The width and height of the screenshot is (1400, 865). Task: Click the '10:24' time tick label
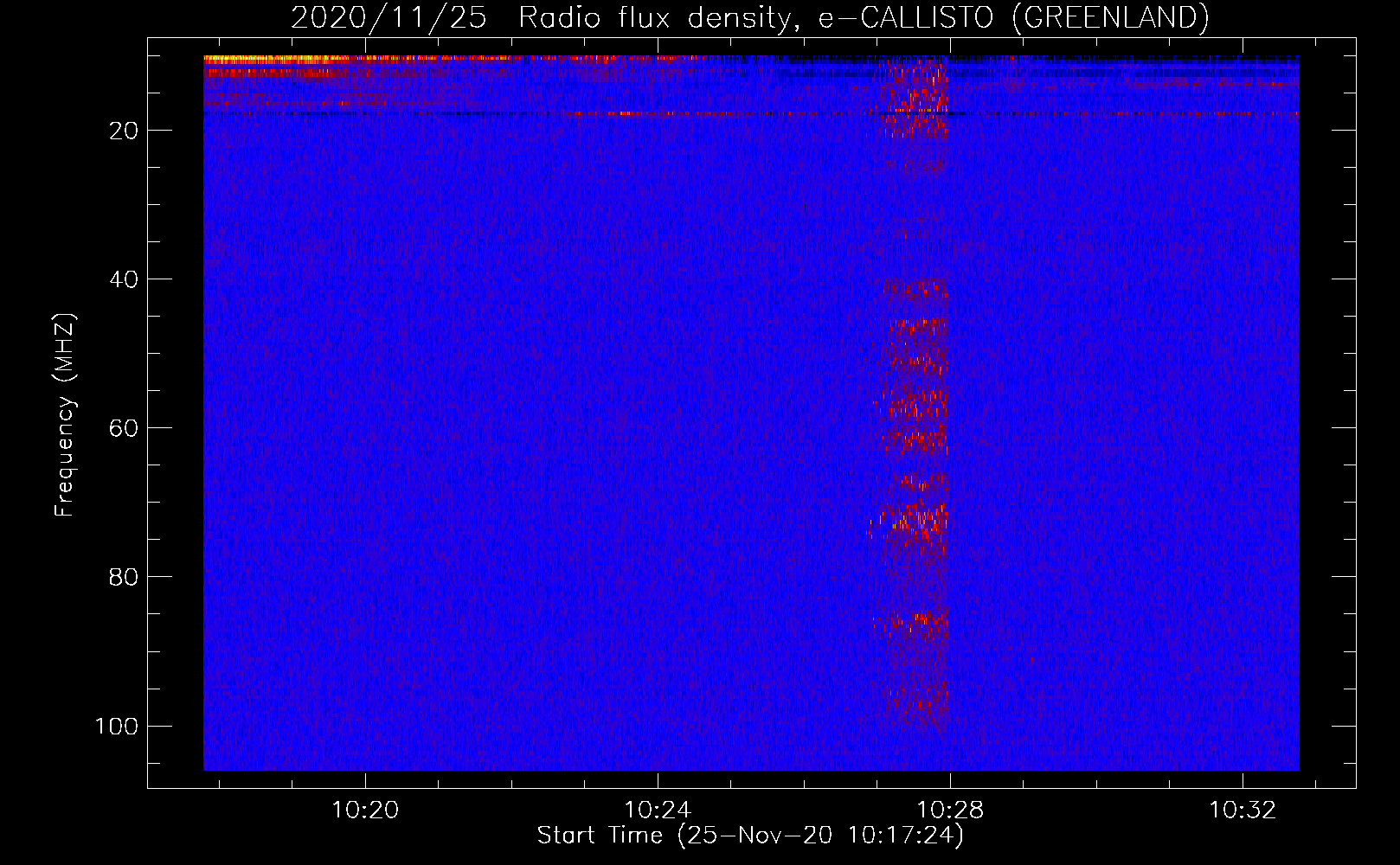[658, 811]
